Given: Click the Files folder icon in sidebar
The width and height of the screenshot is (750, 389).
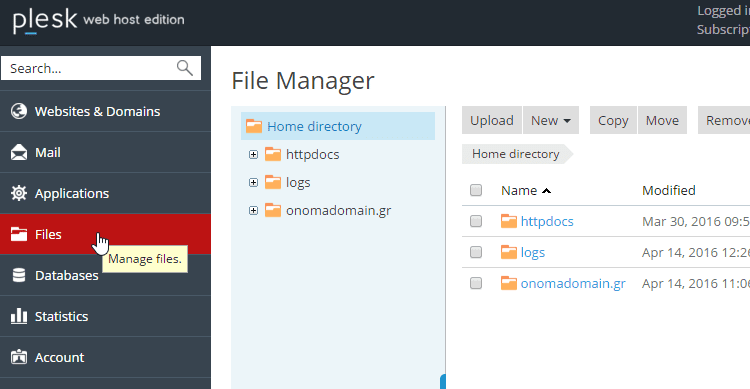Looking at the screenshot, I should pyautogui.click(x=19, y=234).
